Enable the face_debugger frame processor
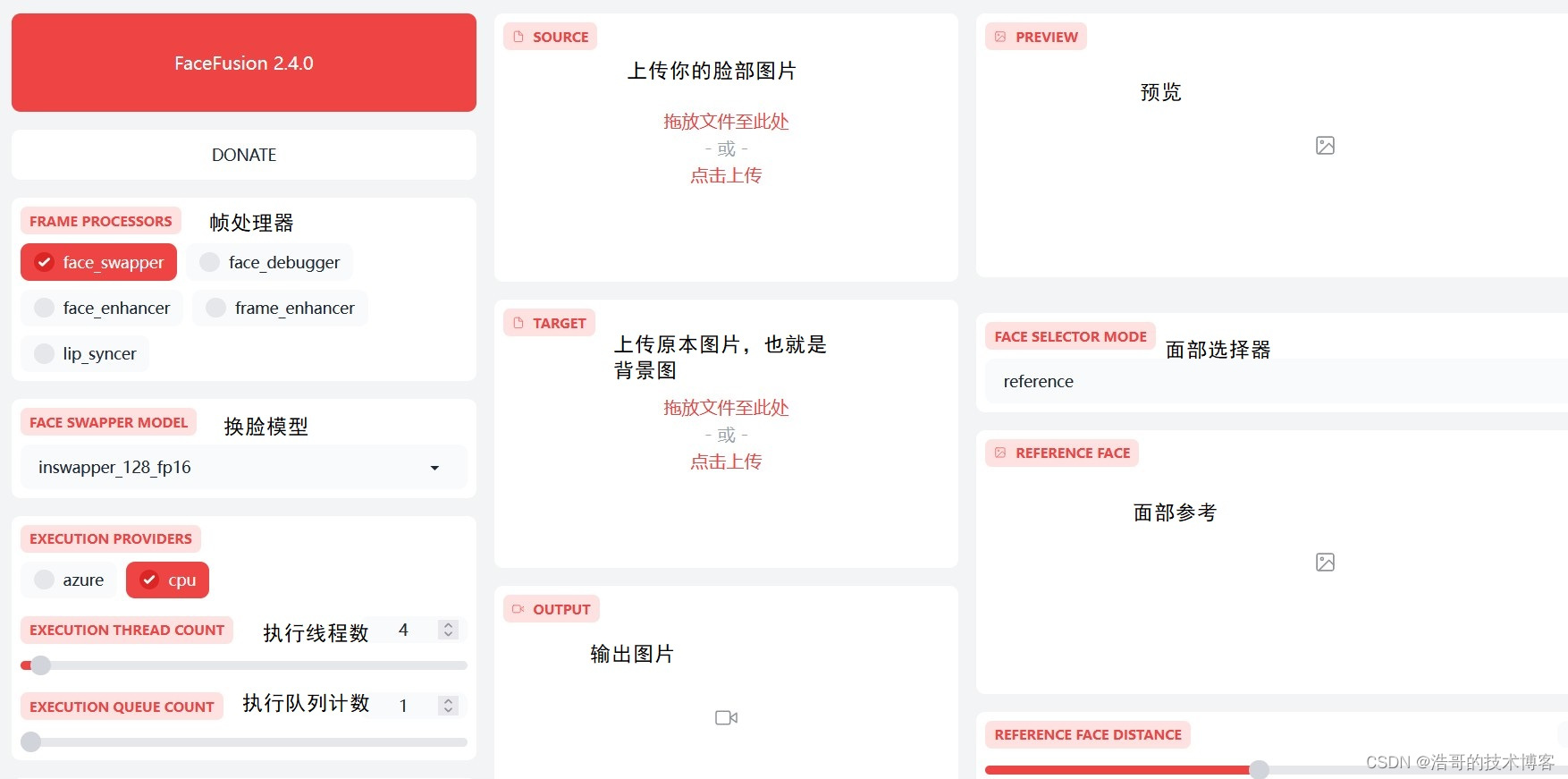The height and width of the screenshot is (779, 1568). pyautogui.click(x=269, y=262)
